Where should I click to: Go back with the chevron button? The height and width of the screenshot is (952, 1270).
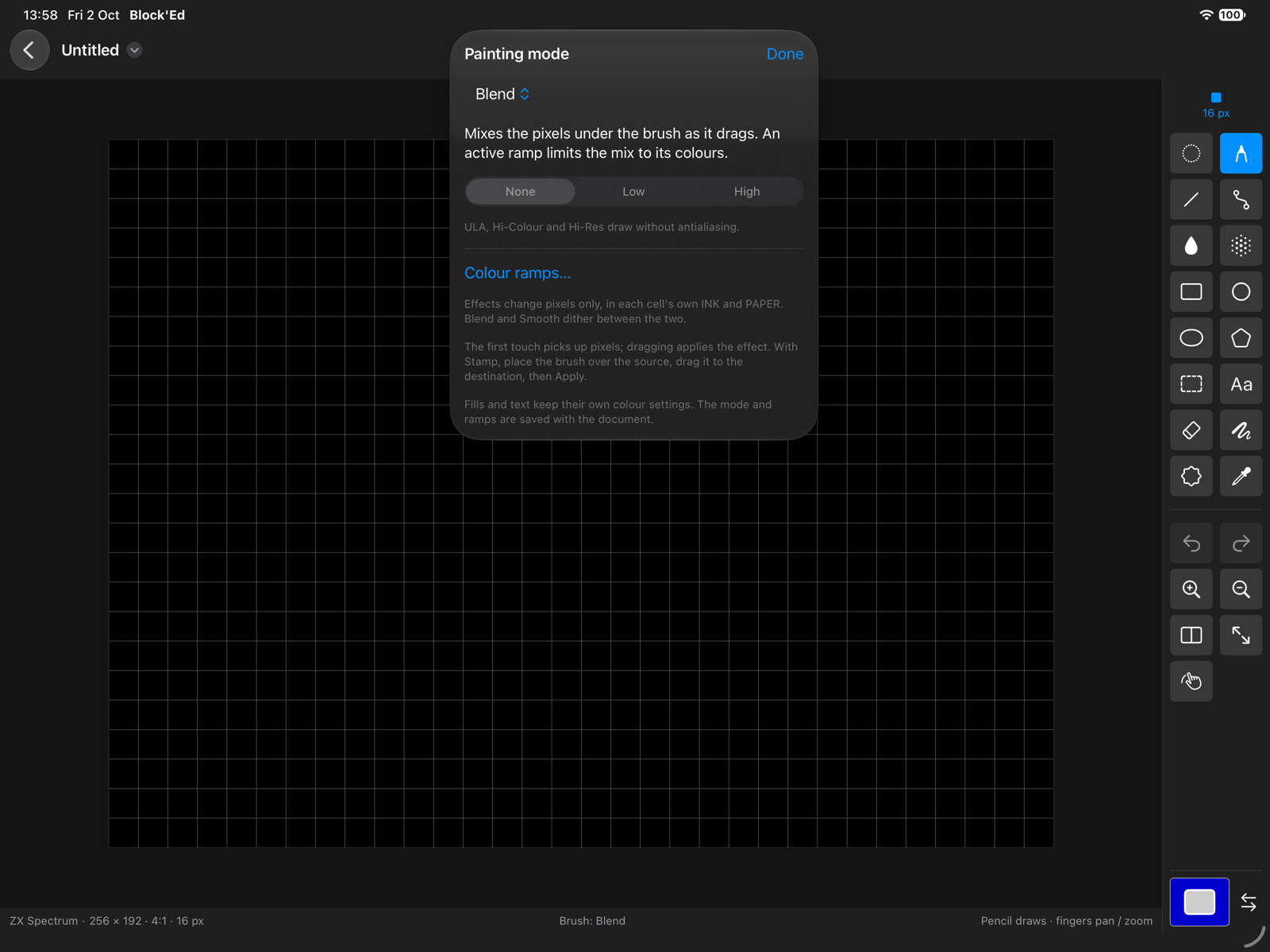click(x=29, y=50)
